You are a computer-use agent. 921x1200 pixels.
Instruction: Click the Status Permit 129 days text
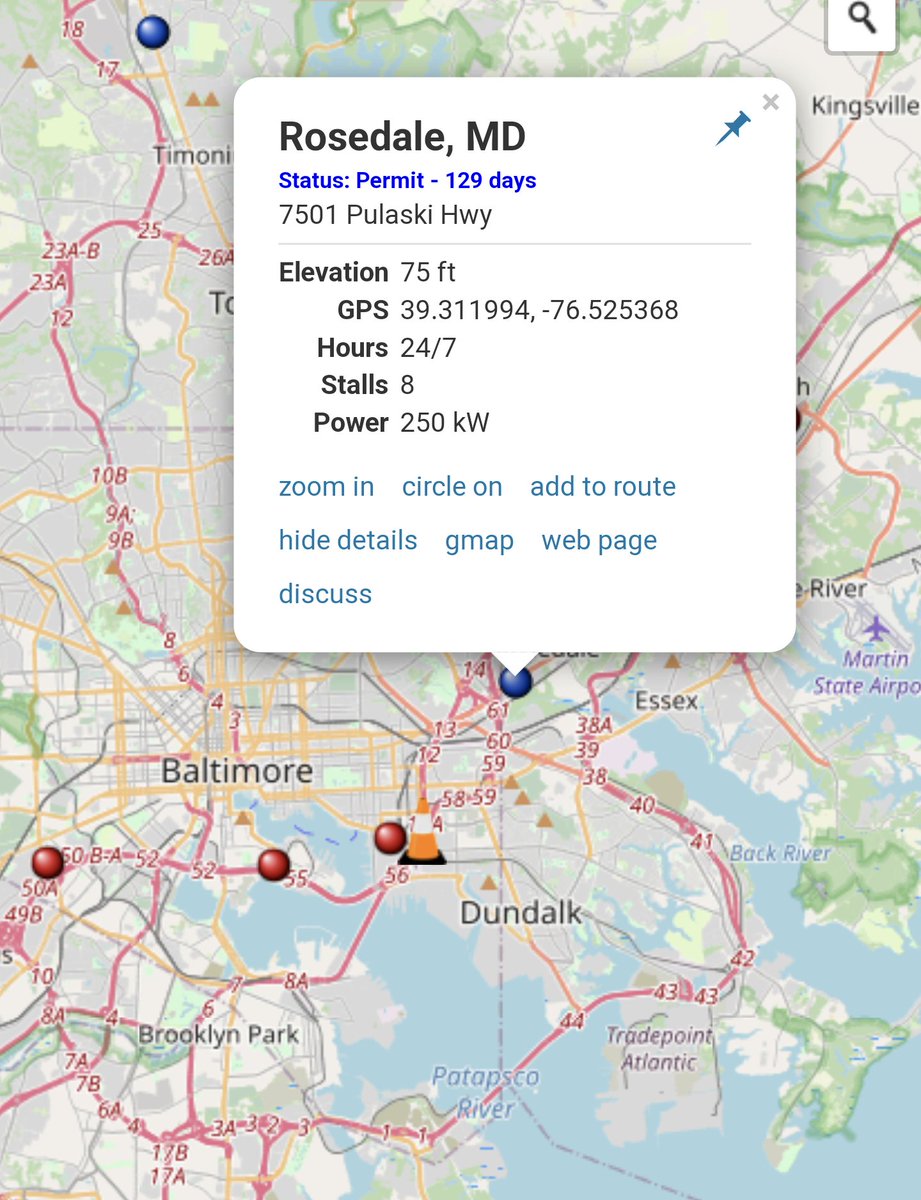pyautogui.click(x=406, y=181)
